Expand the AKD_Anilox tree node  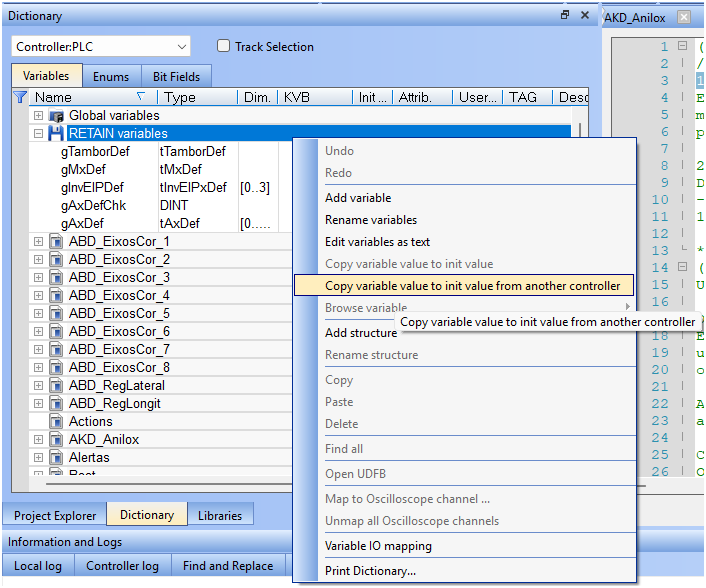[x=38, y=440]
